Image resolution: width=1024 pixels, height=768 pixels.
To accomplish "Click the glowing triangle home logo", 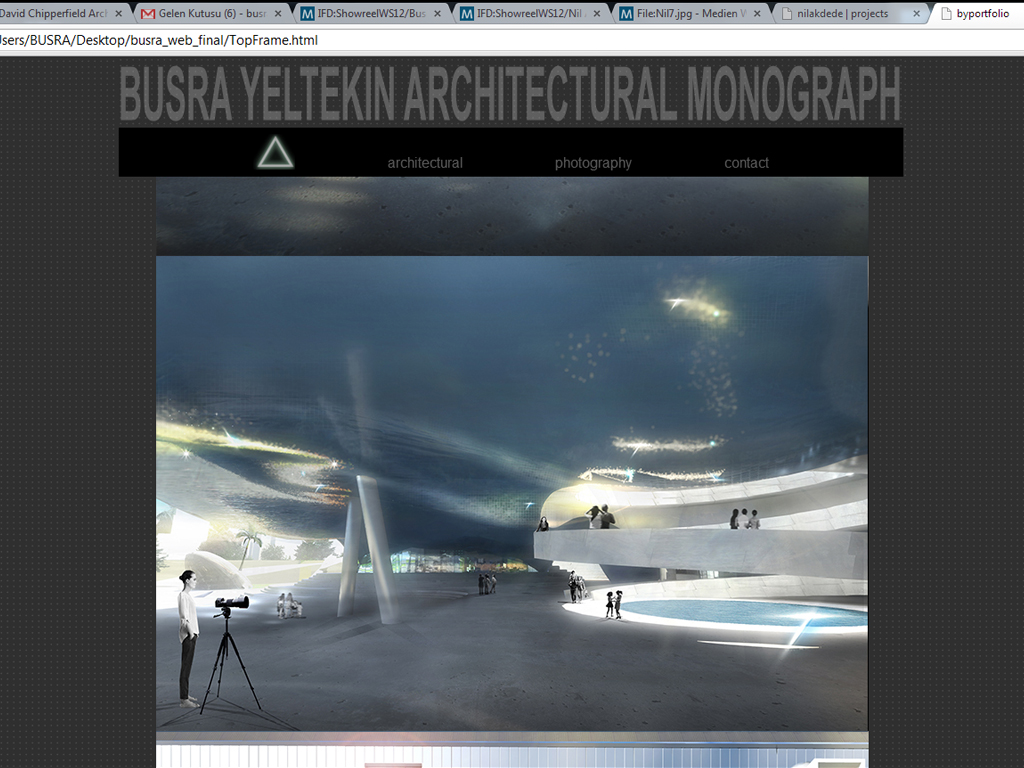I will pos(275,153).
